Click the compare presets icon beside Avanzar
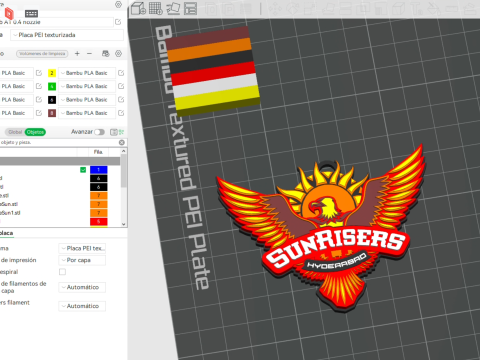 (114, 132)
